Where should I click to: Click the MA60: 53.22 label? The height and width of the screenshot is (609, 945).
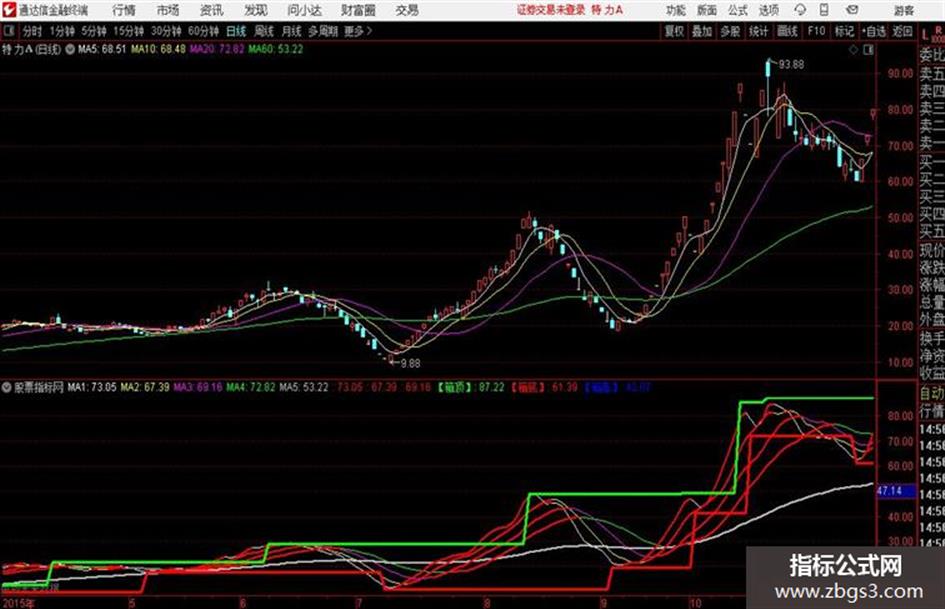(275, 49)
